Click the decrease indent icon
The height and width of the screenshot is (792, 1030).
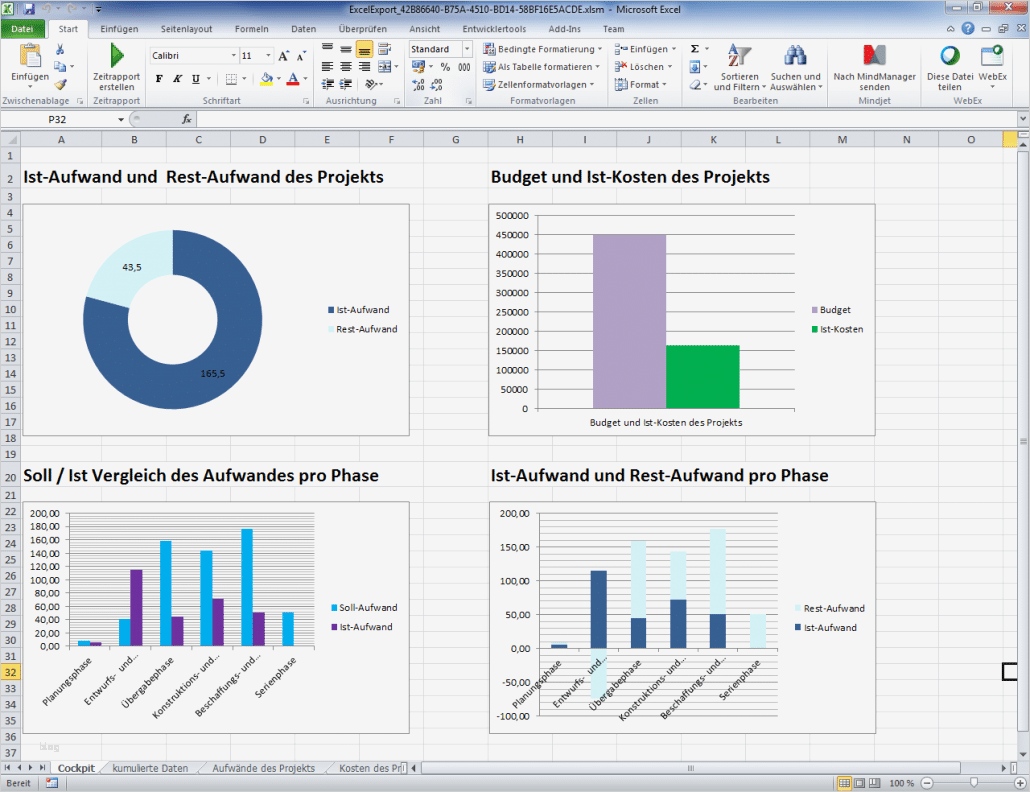[327, 84]
